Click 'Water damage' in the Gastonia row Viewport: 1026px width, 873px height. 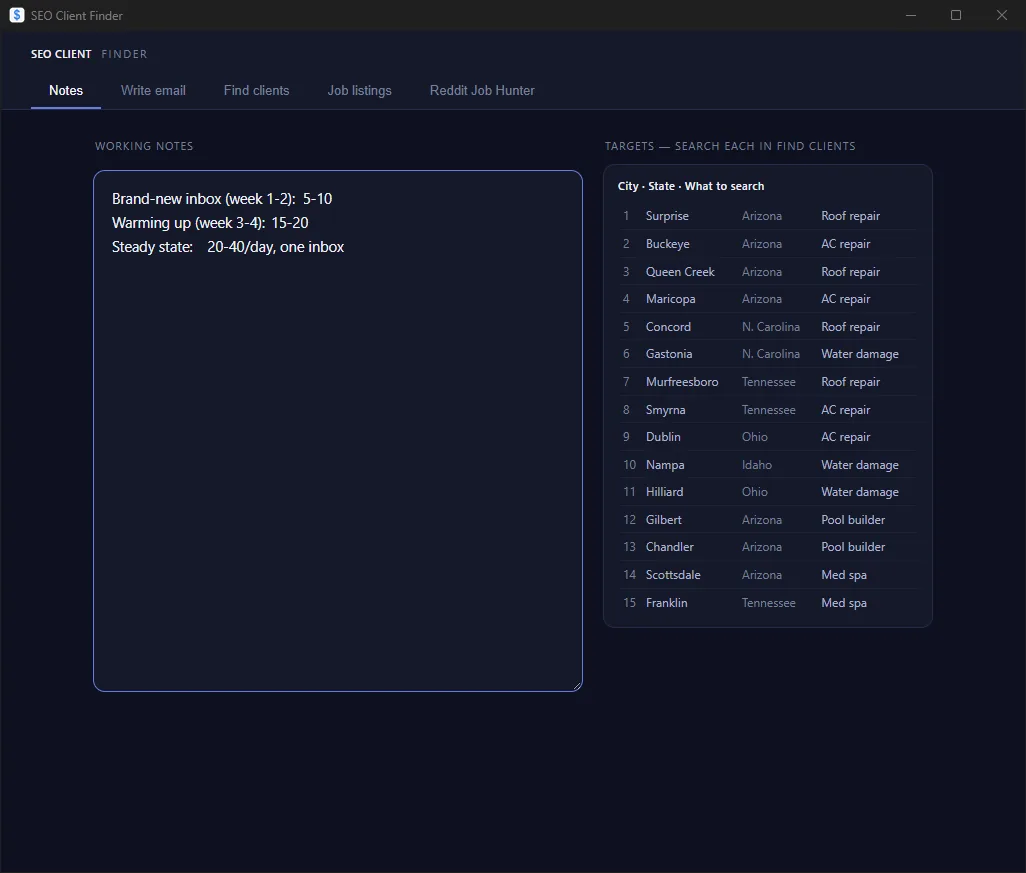(860, 354)
